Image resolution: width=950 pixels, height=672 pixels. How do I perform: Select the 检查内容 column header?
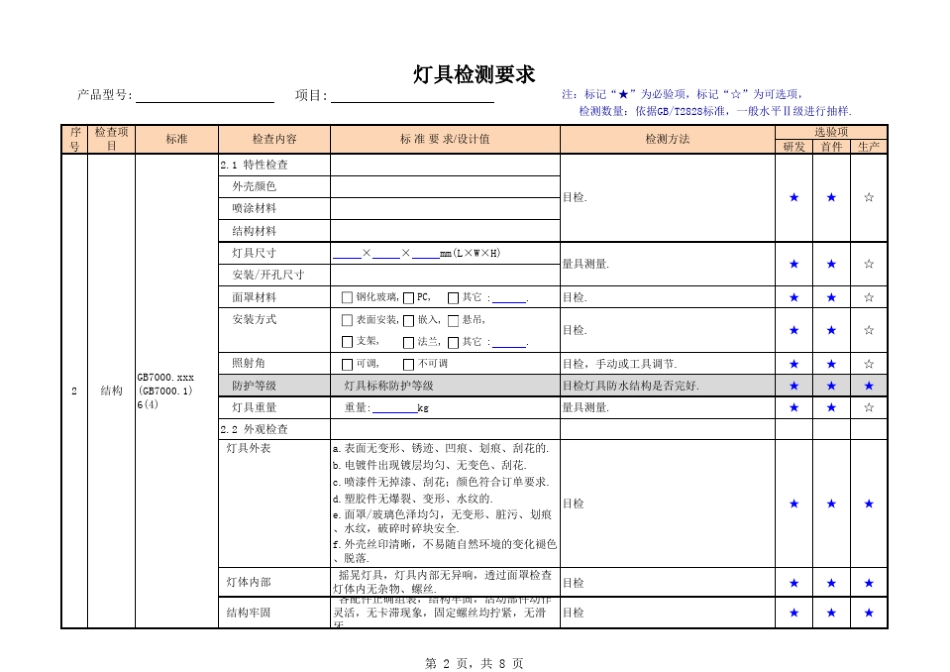(x=274, y=139)
